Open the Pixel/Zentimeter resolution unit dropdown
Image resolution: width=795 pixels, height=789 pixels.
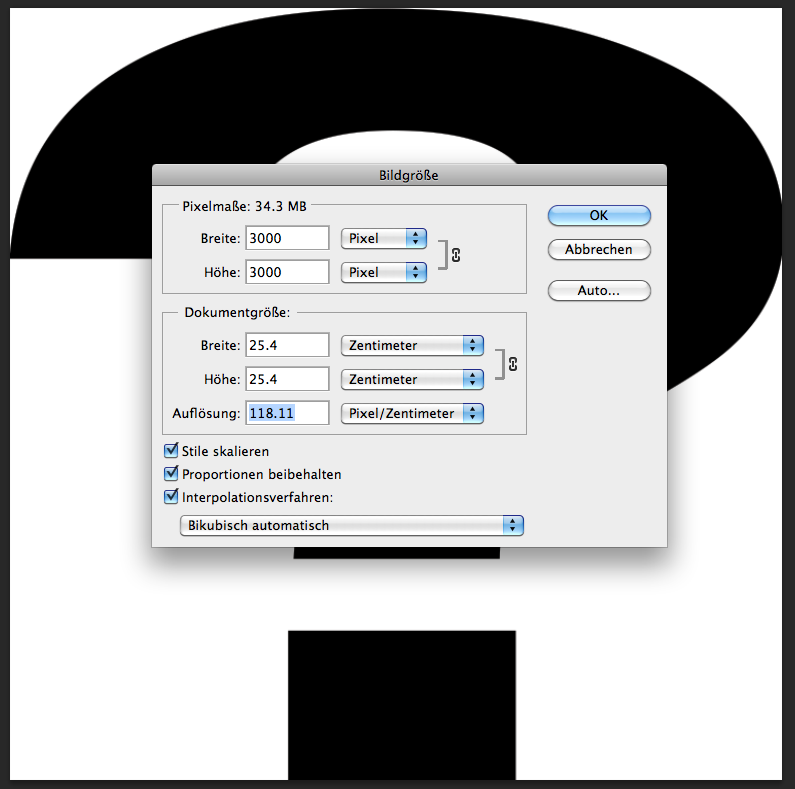(x=412, y=413)
